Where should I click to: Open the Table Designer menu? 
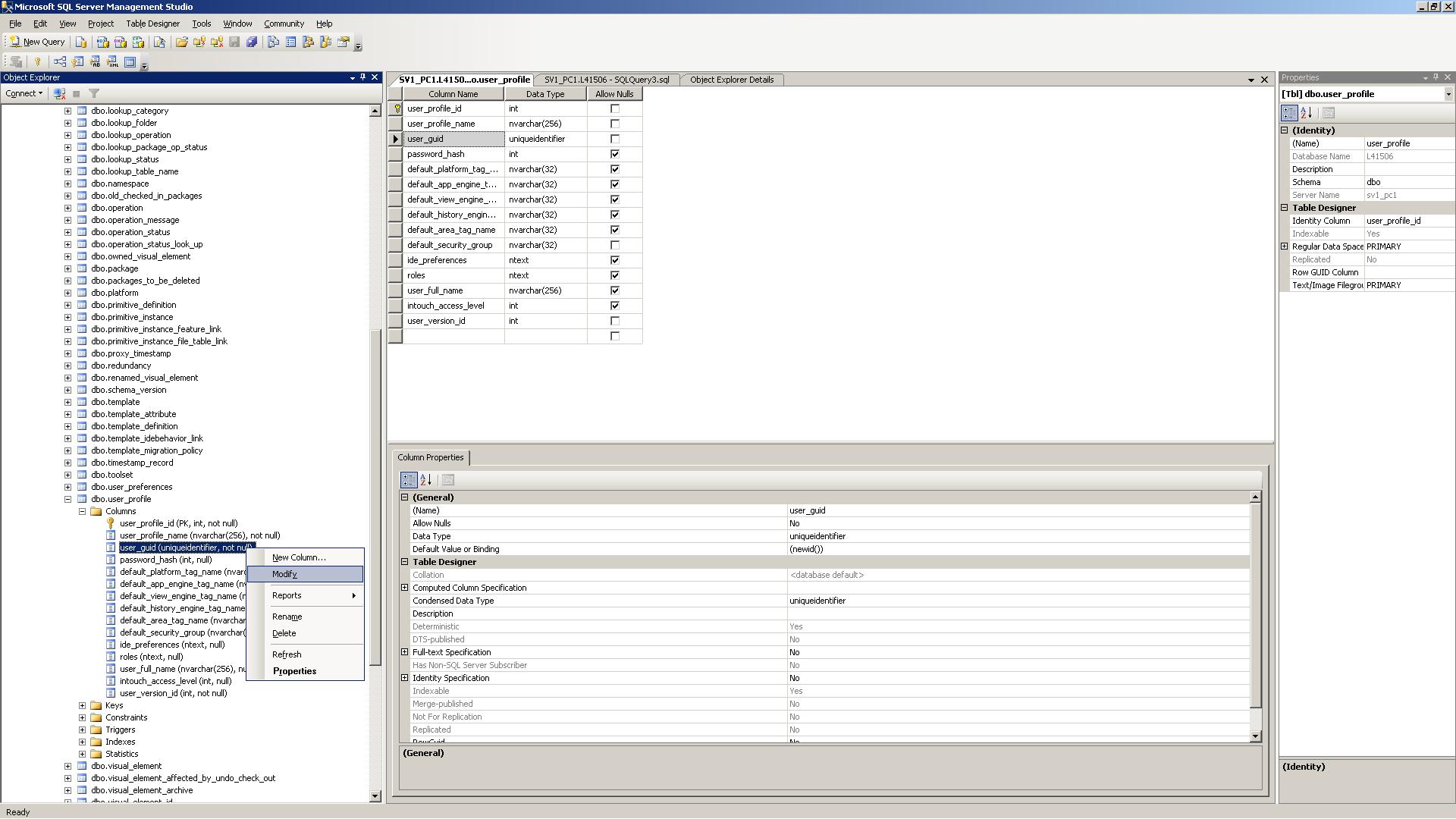(x=152, y=24)
